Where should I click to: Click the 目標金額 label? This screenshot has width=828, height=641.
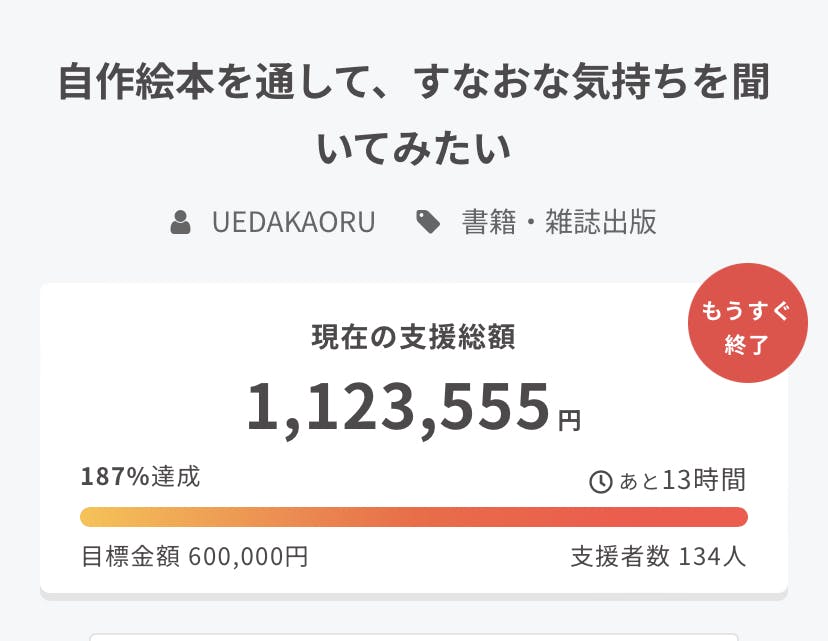coord(130,556)
